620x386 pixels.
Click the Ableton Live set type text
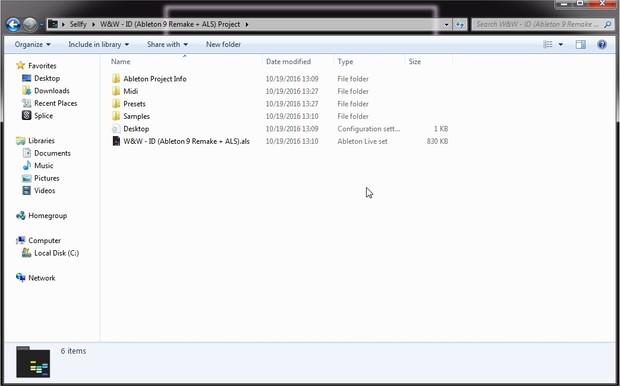tap(362, 141)
